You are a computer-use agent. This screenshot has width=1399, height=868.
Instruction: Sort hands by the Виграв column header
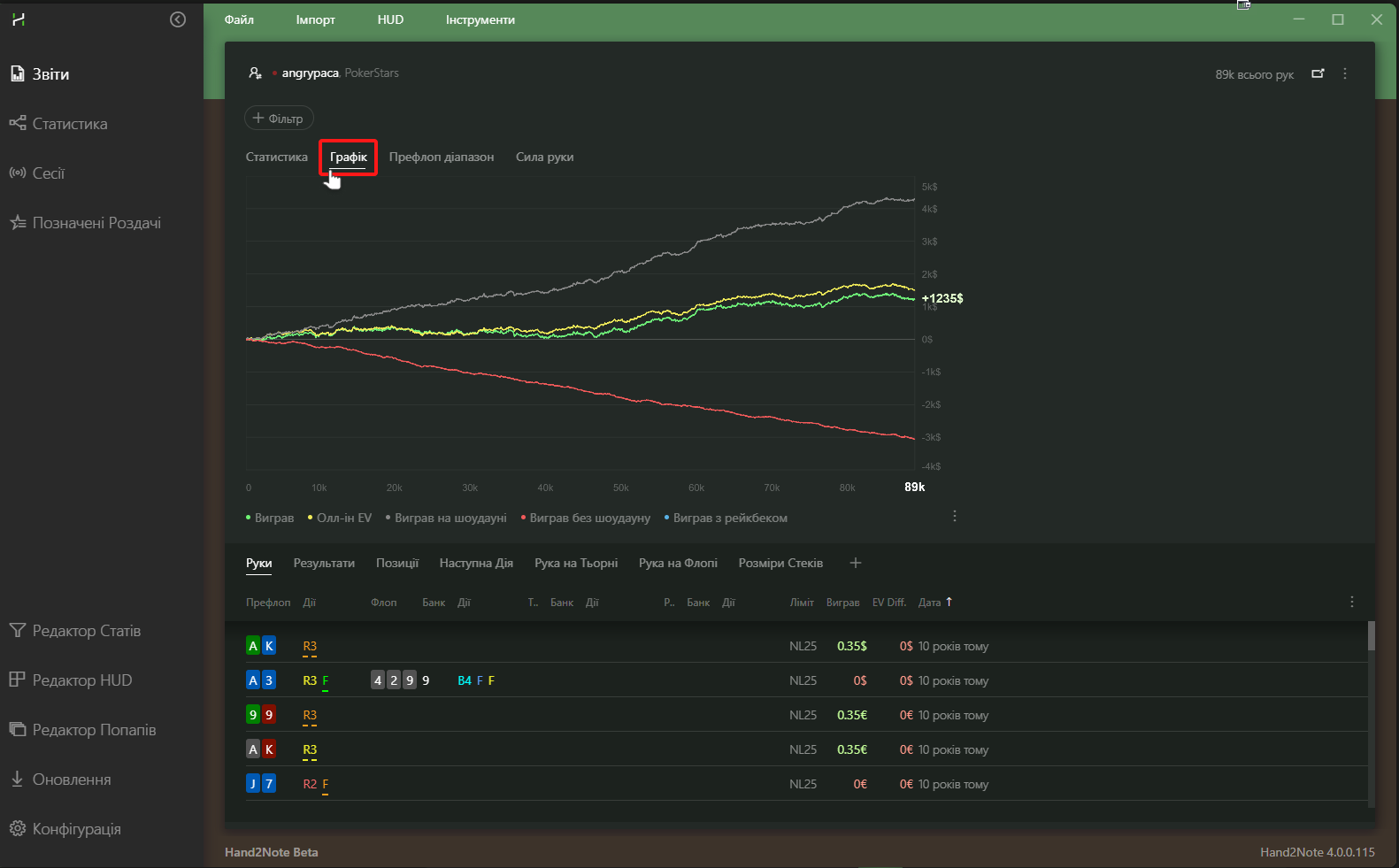[x=842, y=603]
